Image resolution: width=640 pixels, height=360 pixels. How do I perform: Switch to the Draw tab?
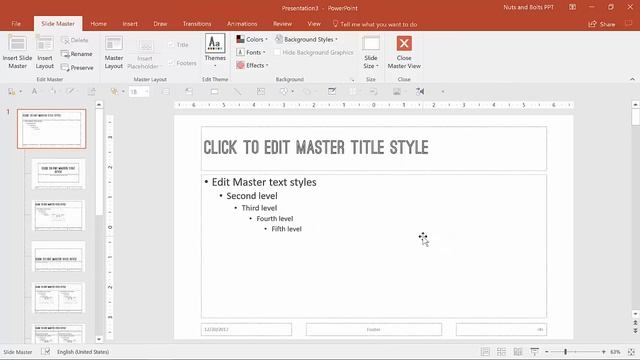[160, 24]
